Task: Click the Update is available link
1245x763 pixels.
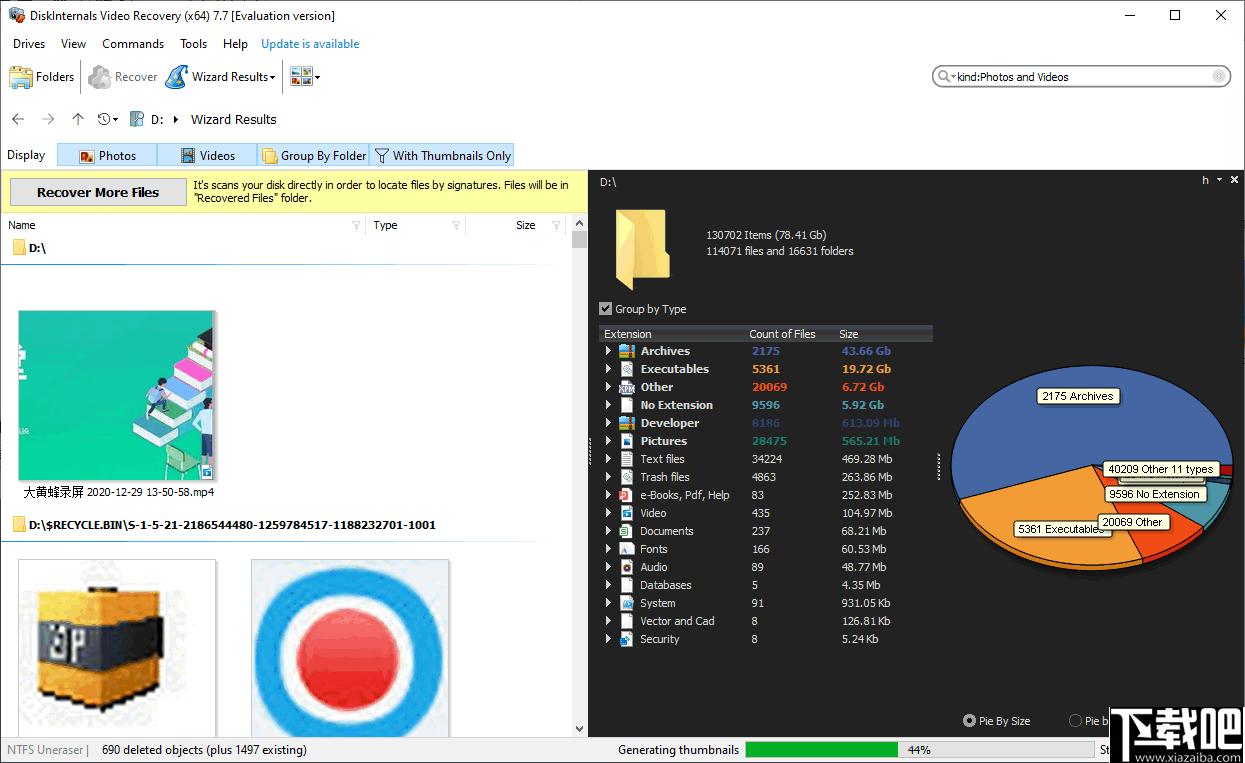Action: [310, 44]
